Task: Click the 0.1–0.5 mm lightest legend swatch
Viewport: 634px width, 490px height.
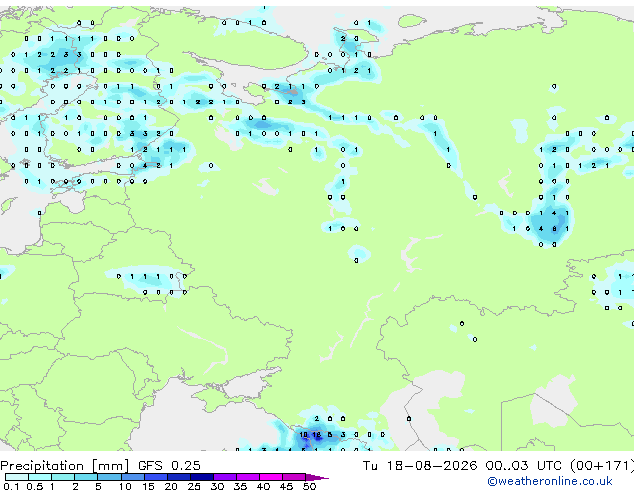Action: pos(17,477)
